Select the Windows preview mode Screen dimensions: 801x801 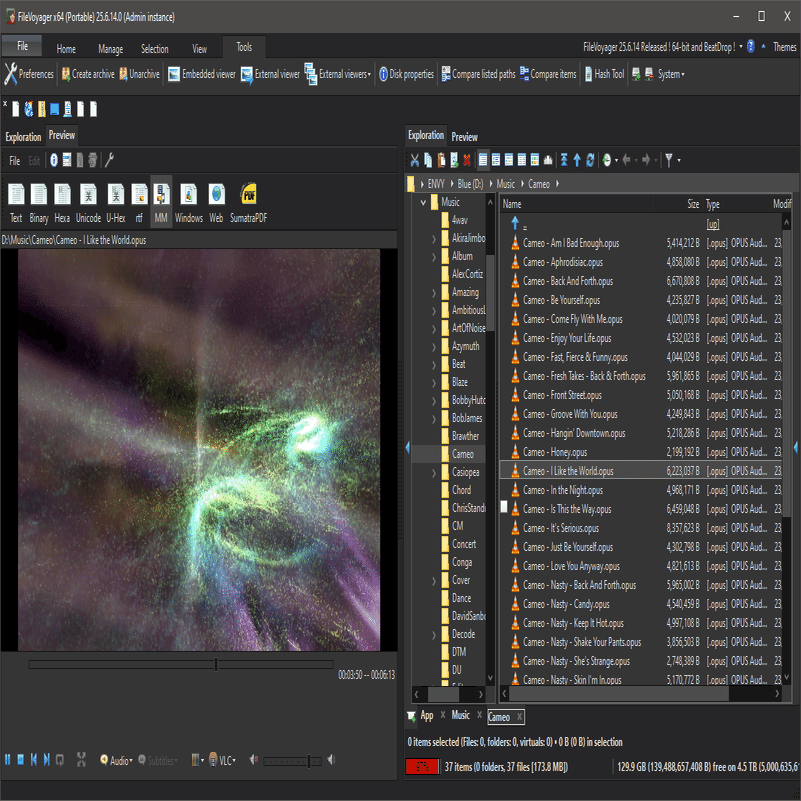point(189,203)
